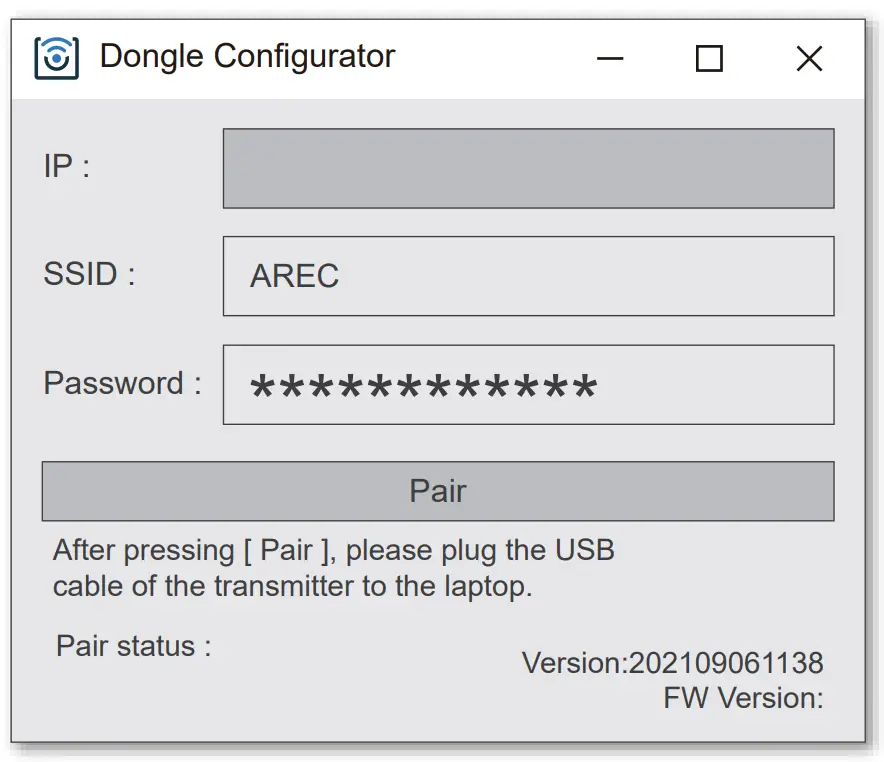The image size is (884, 762).
Task: Click the Version:202109061138 text
Action: 672,663
